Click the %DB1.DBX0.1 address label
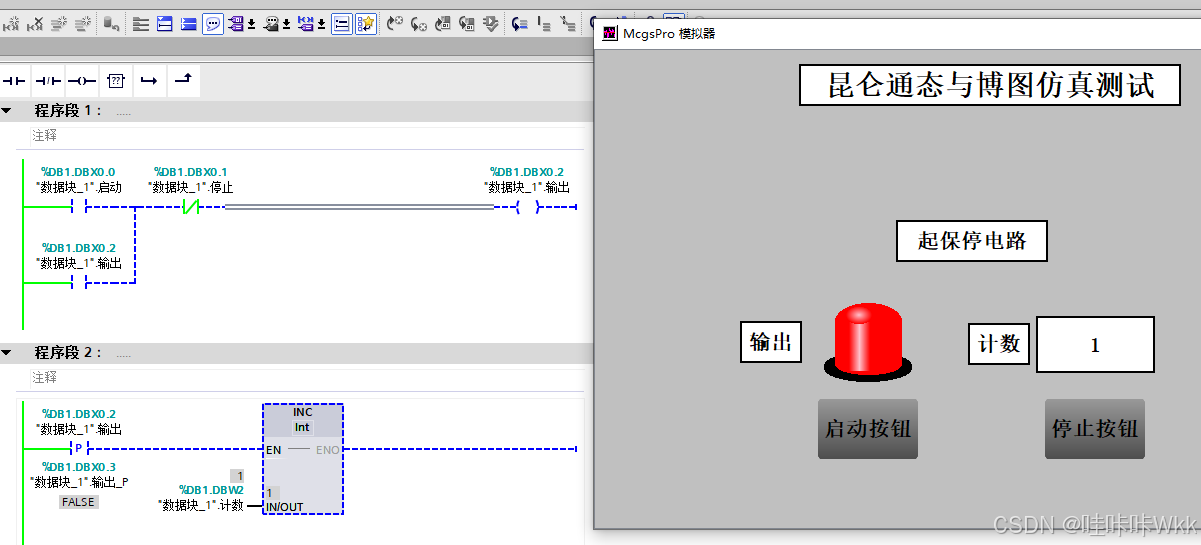Screen dimensions: 1201x545 [190, 172]
